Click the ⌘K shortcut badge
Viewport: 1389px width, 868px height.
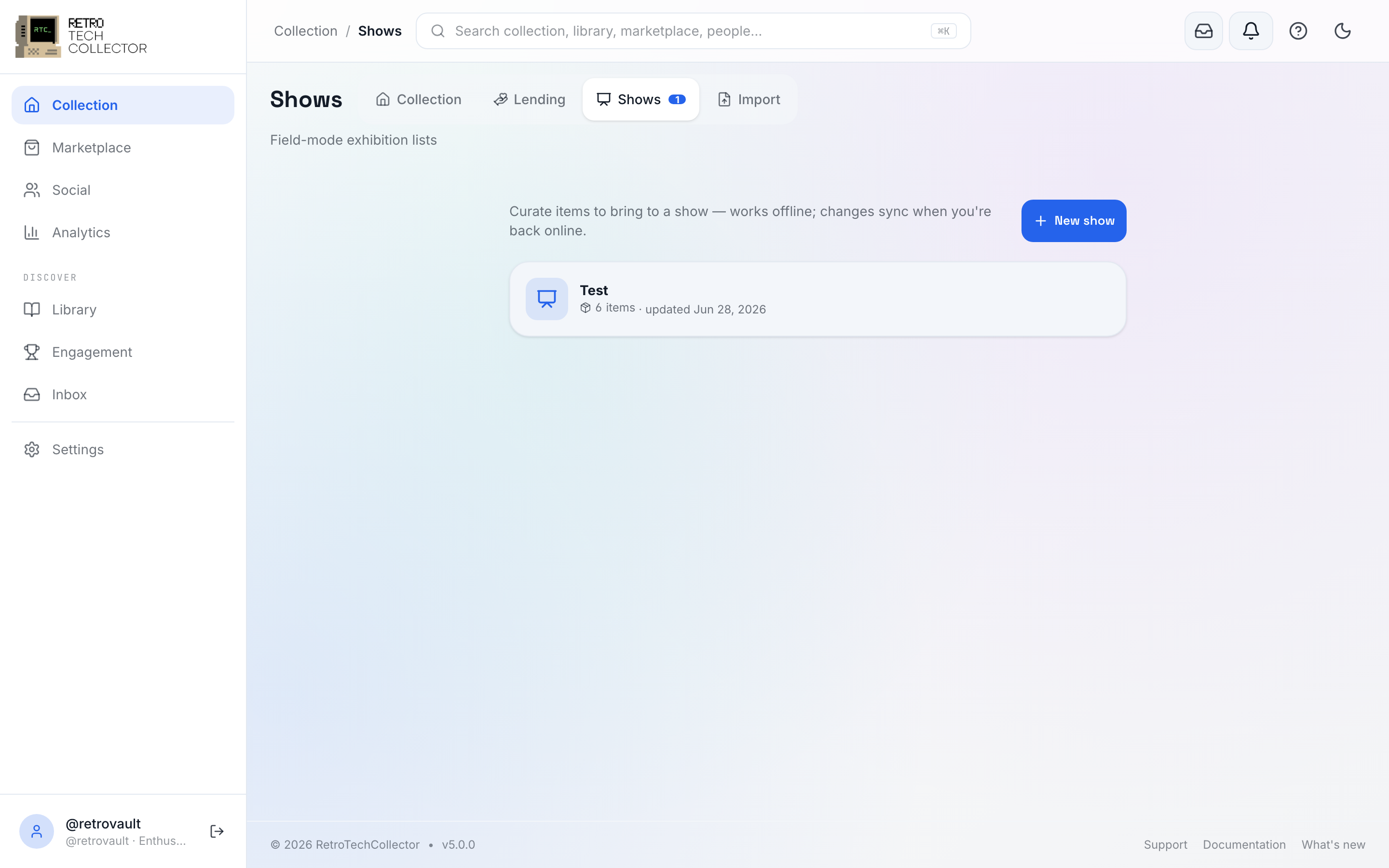point(943,31)
